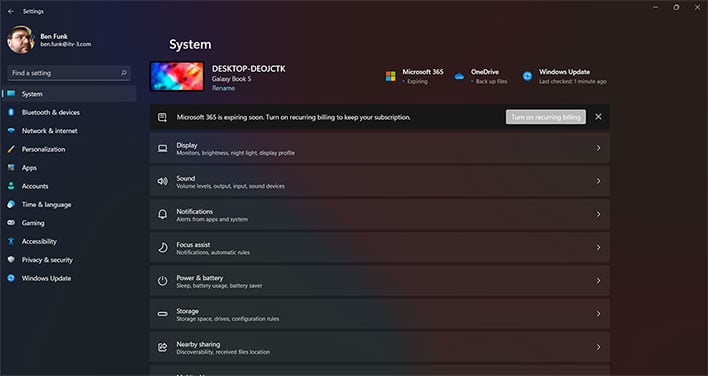Viewport: 708px width, 376px height.
Task: Expand the Storage row chevron
Action: [x=598, y=314]
